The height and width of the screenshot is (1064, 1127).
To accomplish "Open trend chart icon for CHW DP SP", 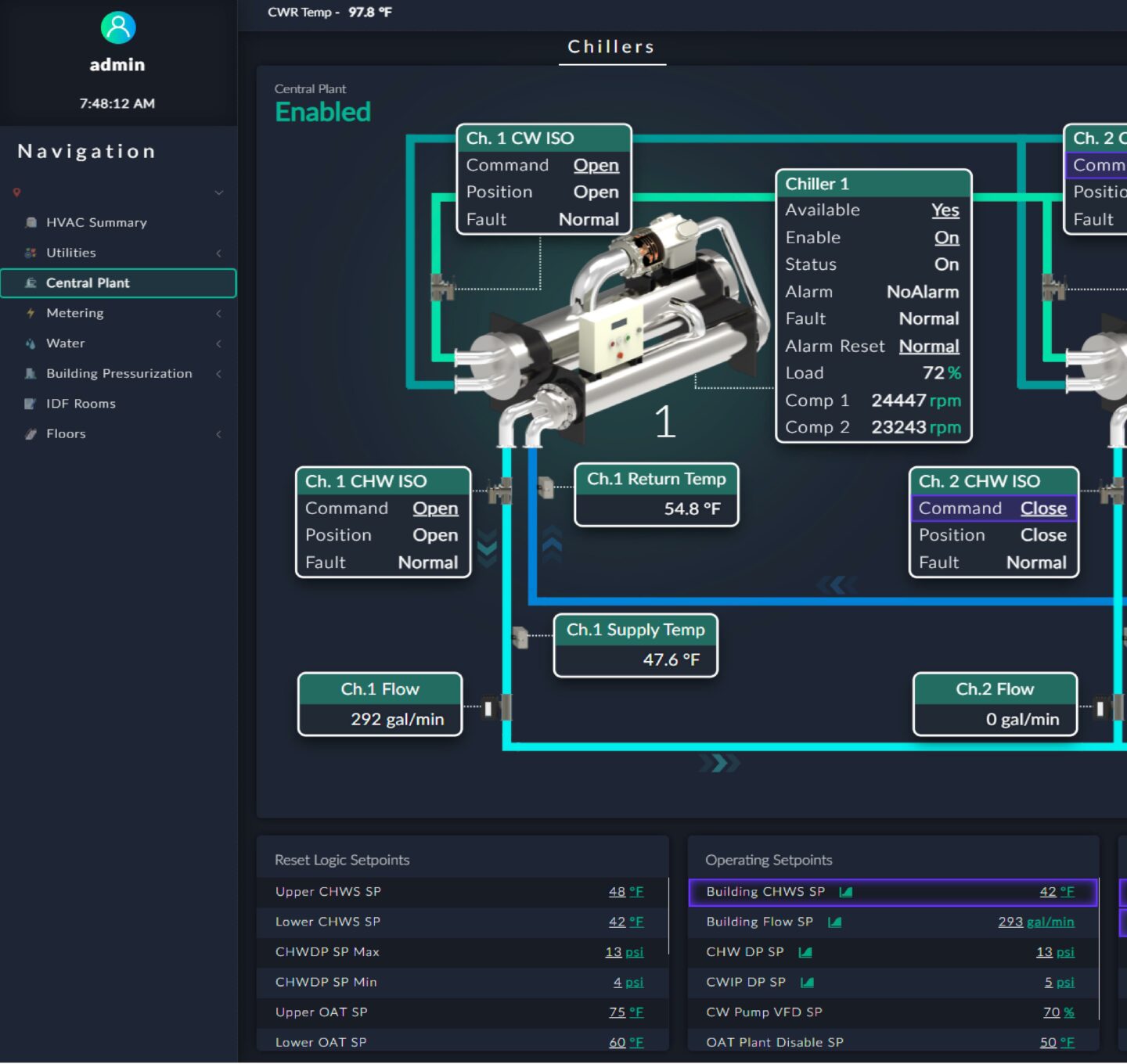I will tap(805, 952).
